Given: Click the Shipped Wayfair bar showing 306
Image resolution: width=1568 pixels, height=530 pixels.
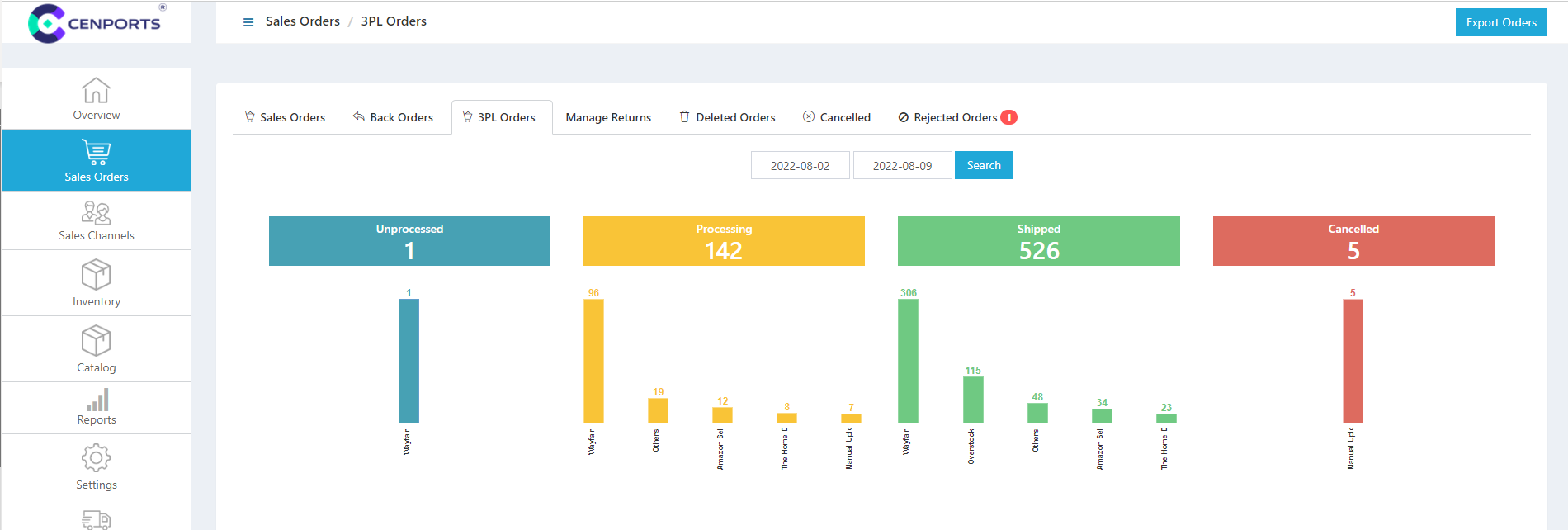Looking at the screenshot, I should 908,361.
